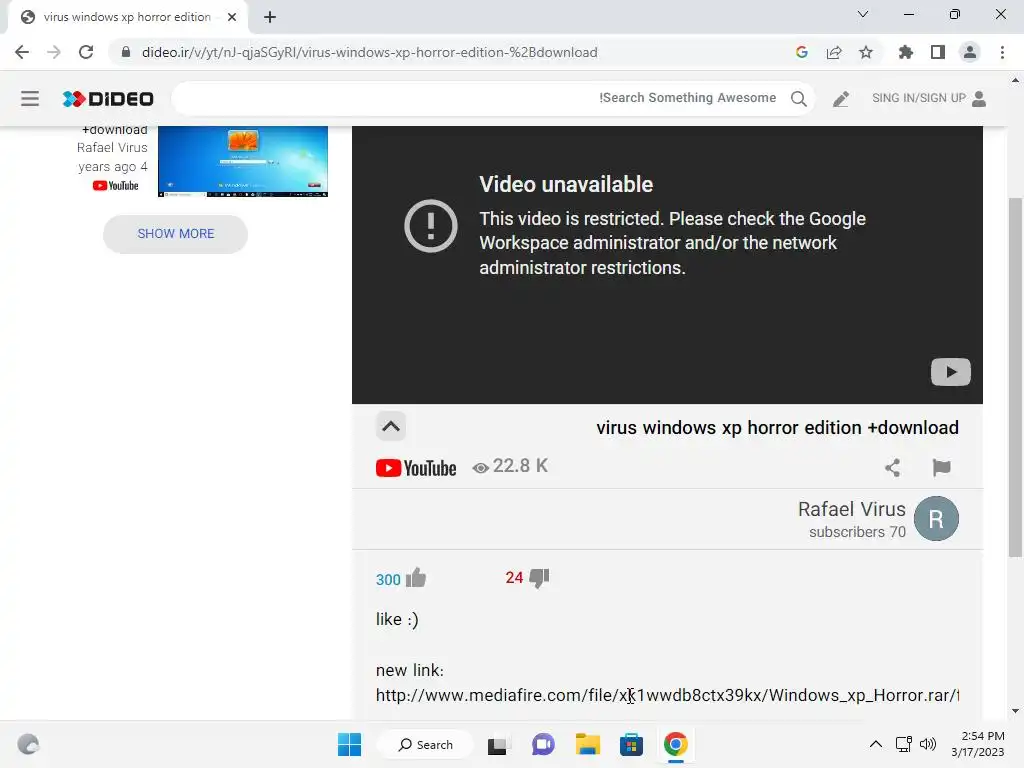Click the Chrome taskbar icon

pyautogui.click(x=676, y=744)
